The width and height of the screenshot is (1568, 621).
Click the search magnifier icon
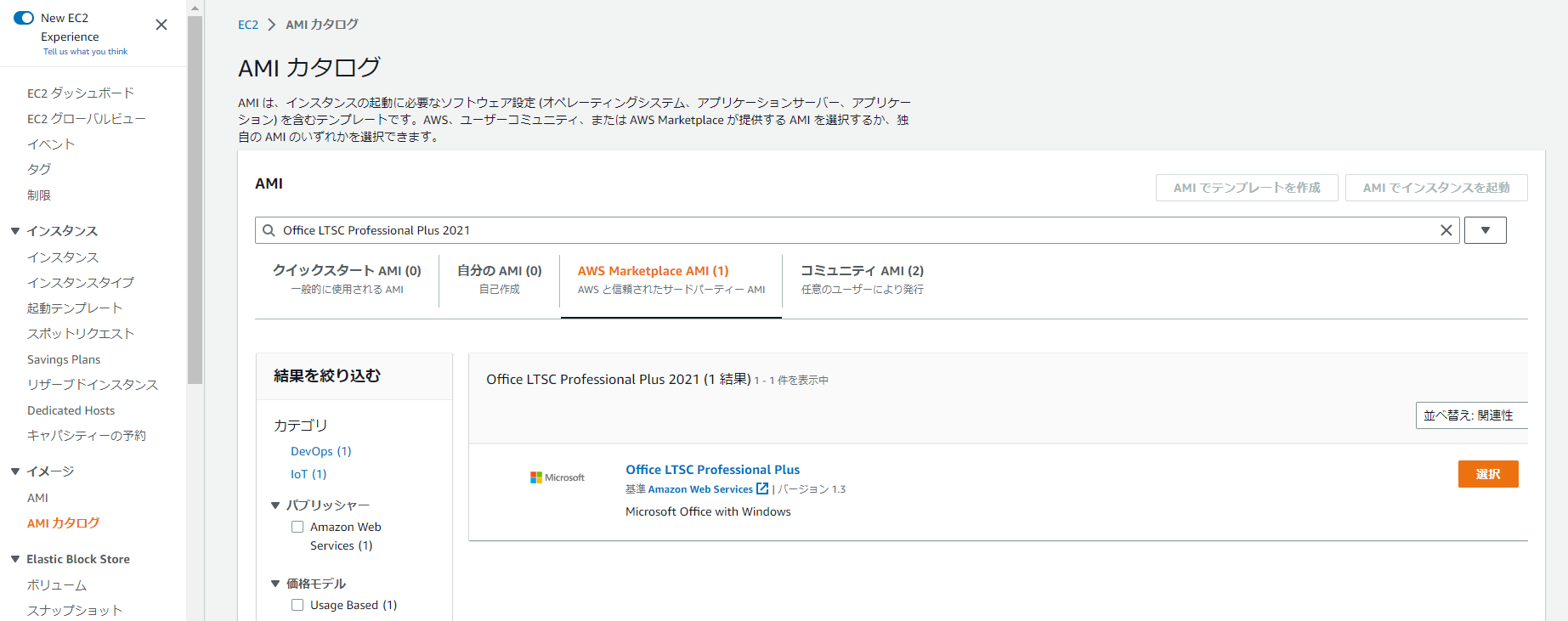269,230
